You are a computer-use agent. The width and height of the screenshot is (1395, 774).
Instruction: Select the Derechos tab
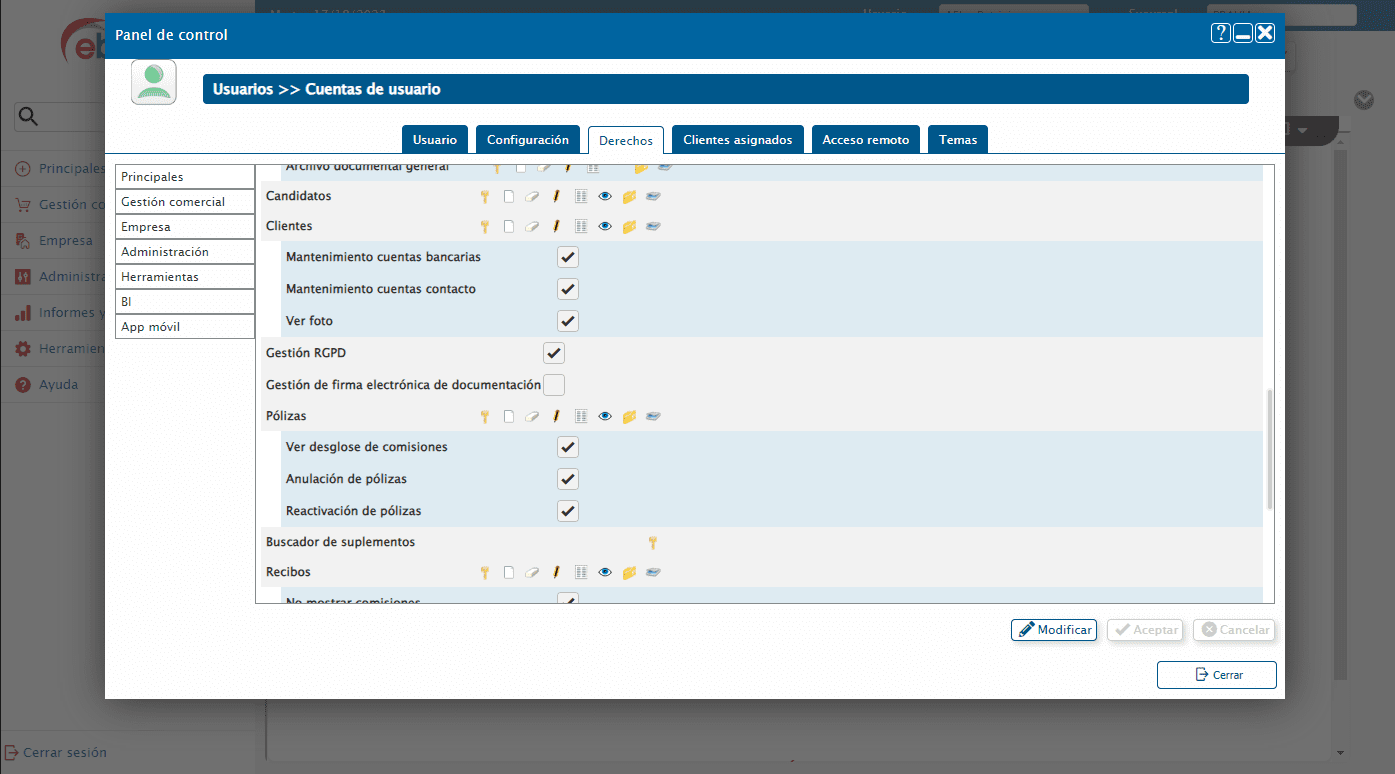626,140
